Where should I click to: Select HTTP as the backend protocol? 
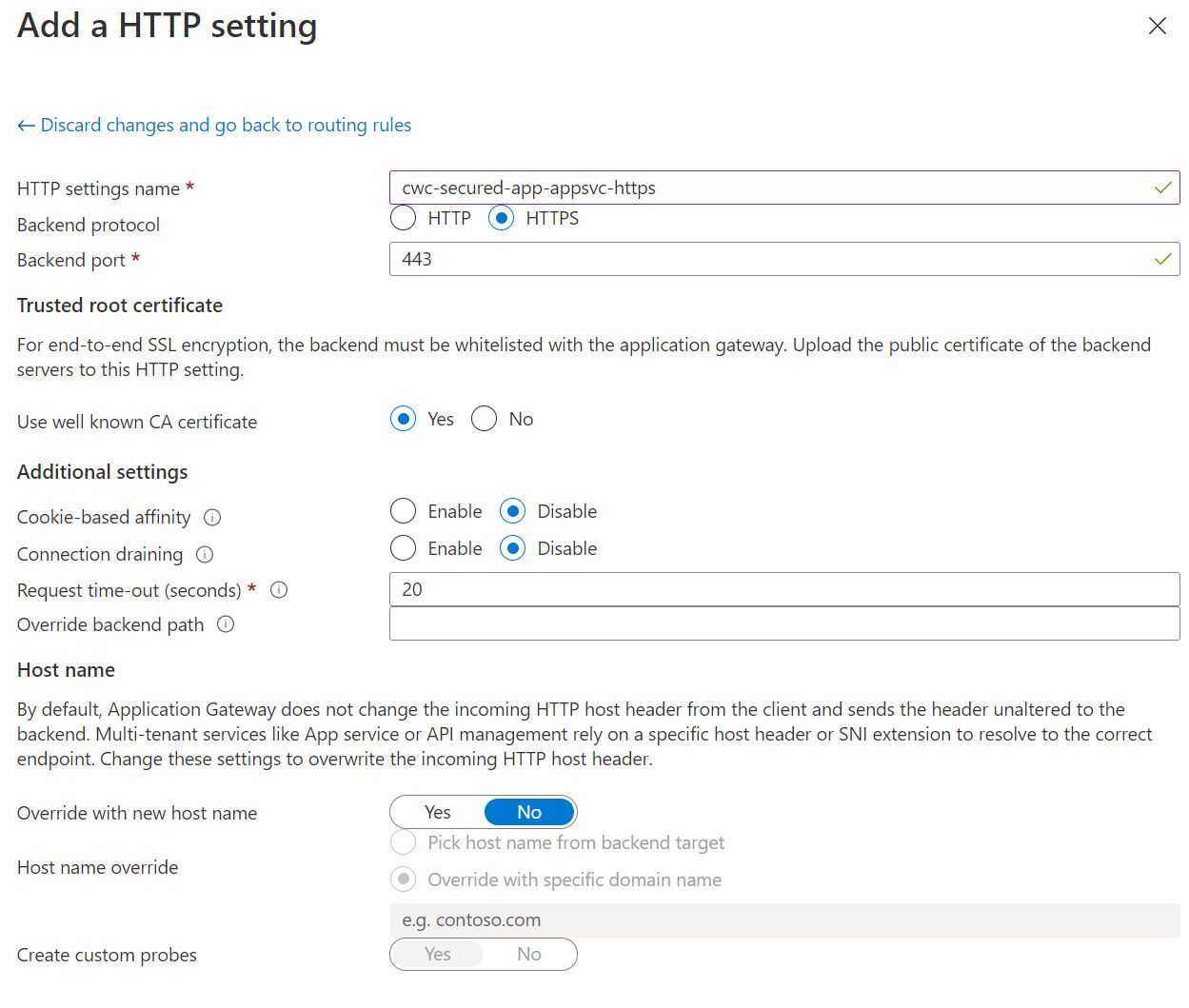coord(403,218)
